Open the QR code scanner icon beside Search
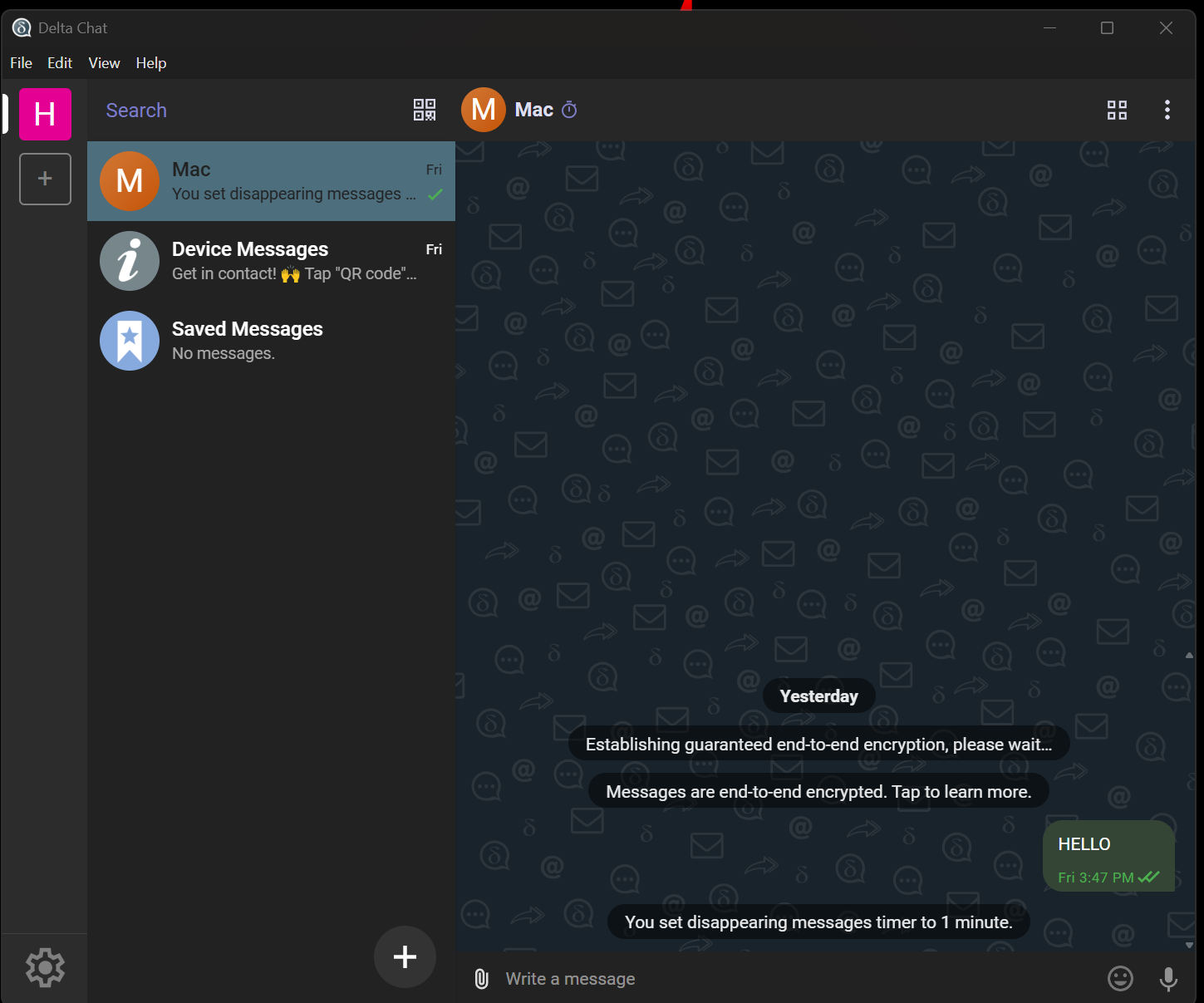 tap(425, 110)
